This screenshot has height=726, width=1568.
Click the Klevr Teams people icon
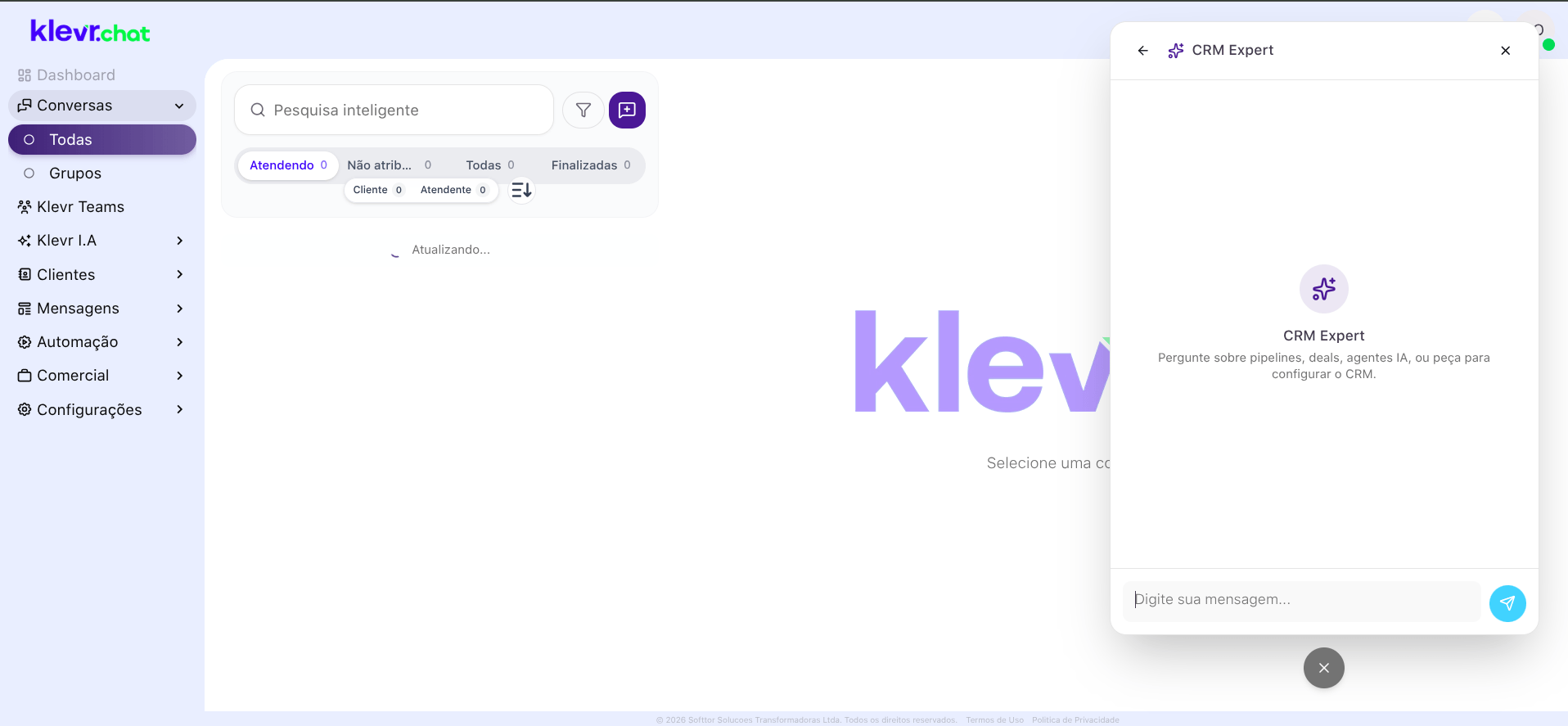coord(25,207)
